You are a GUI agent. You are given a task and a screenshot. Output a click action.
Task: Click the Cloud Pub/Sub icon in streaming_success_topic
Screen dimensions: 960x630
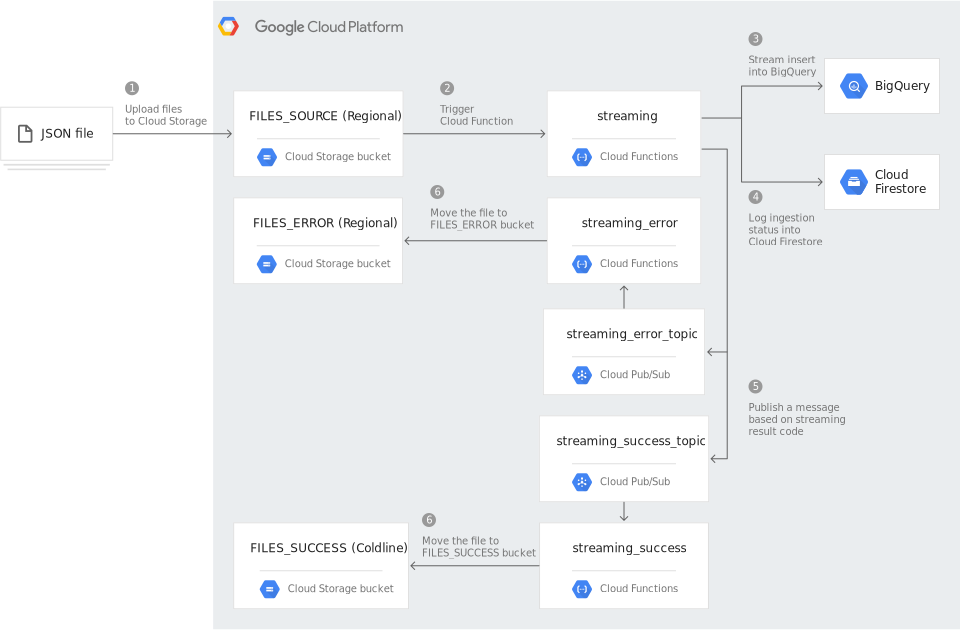582,481
